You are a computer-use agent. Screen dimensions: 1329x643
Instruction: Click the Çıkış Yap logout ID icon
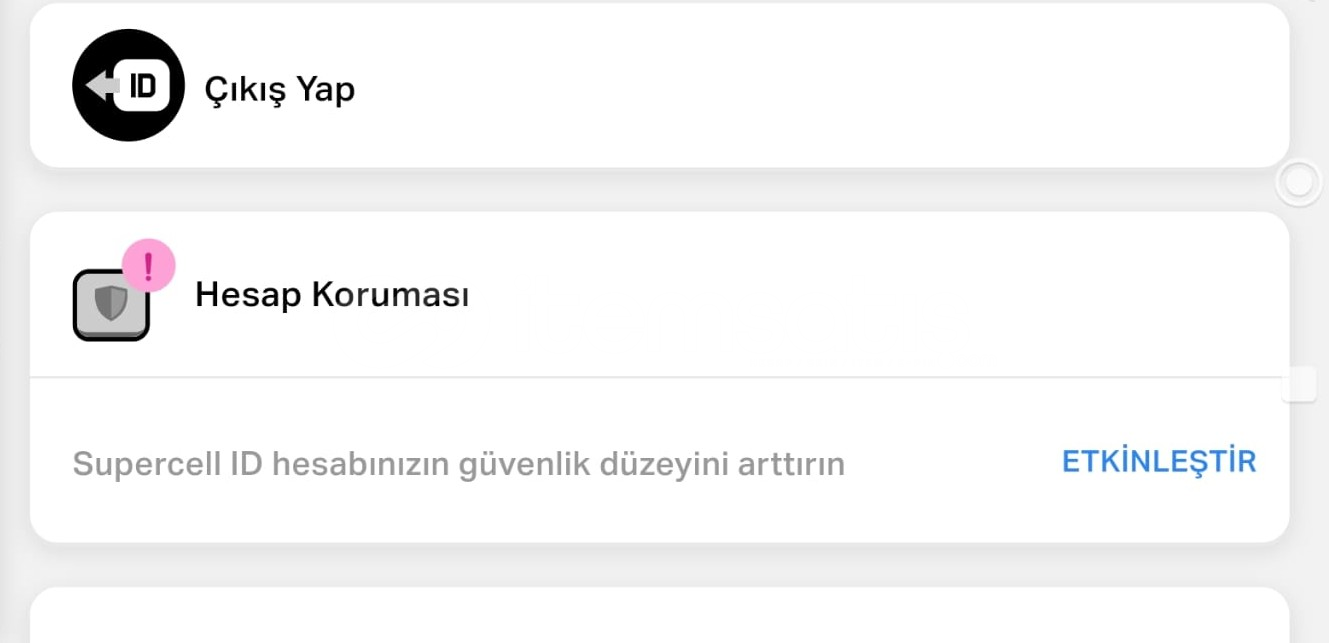(x=128, y=85)
